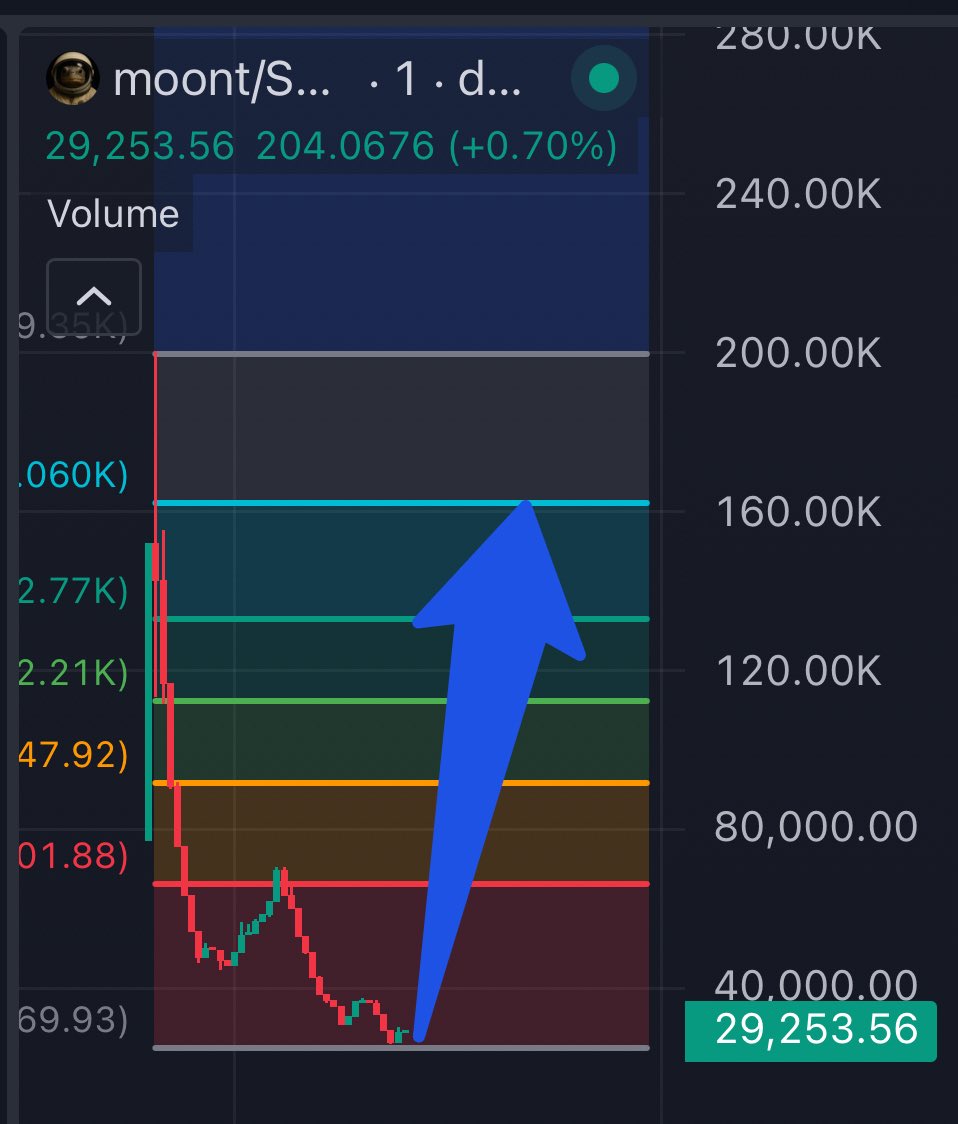Click the cyan .060K) level label

click(x=73, y=475)
